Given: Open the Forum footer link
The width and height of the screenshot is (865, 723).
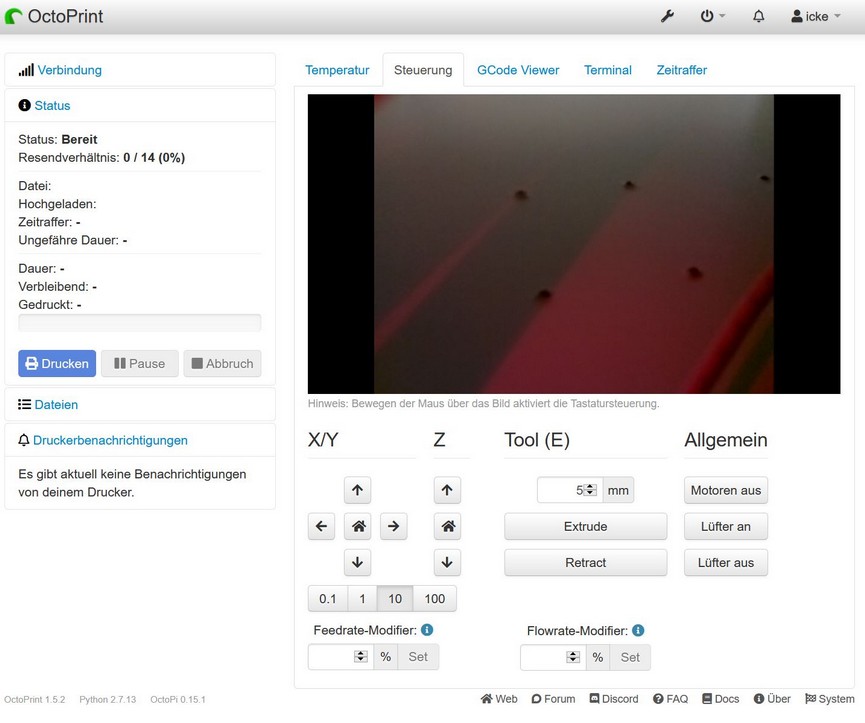Looking at the screenshot, I should (x=553, y=699).
